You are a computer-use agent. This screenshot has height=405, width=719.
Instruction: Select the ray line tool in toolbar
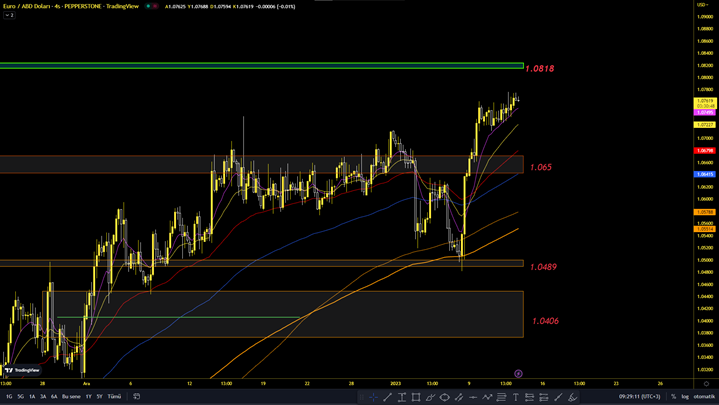click(x=558, y=397)
